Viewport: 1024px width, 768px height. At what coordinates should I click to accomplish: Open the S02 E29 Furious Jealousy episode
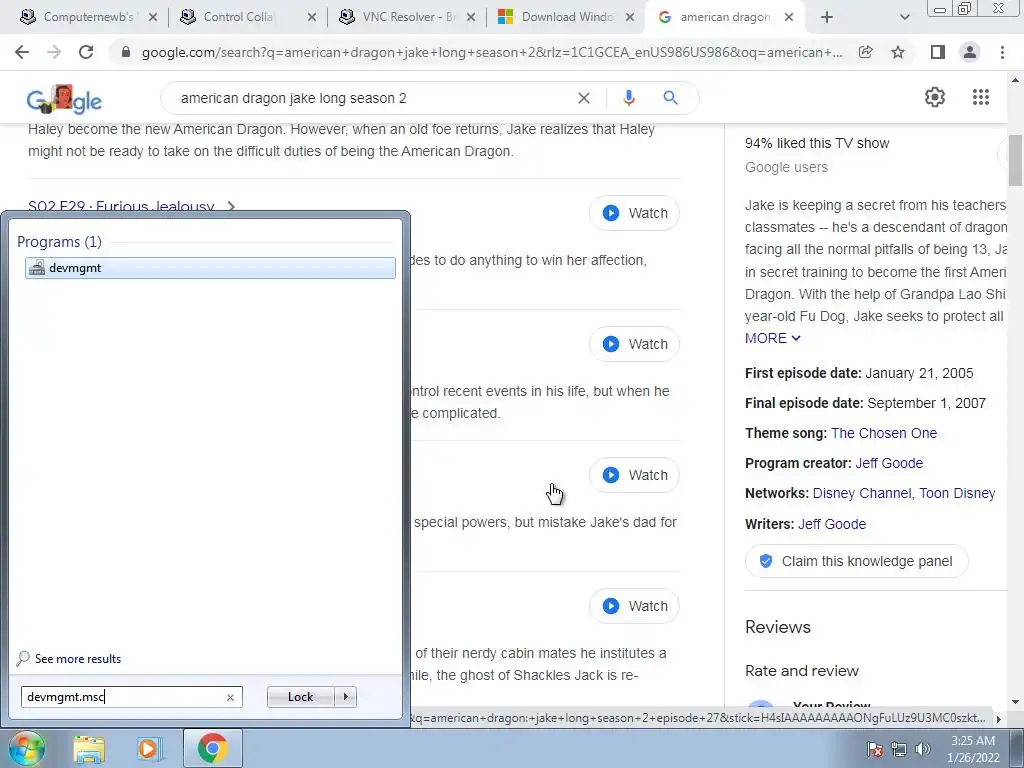[x=121, y=206]
